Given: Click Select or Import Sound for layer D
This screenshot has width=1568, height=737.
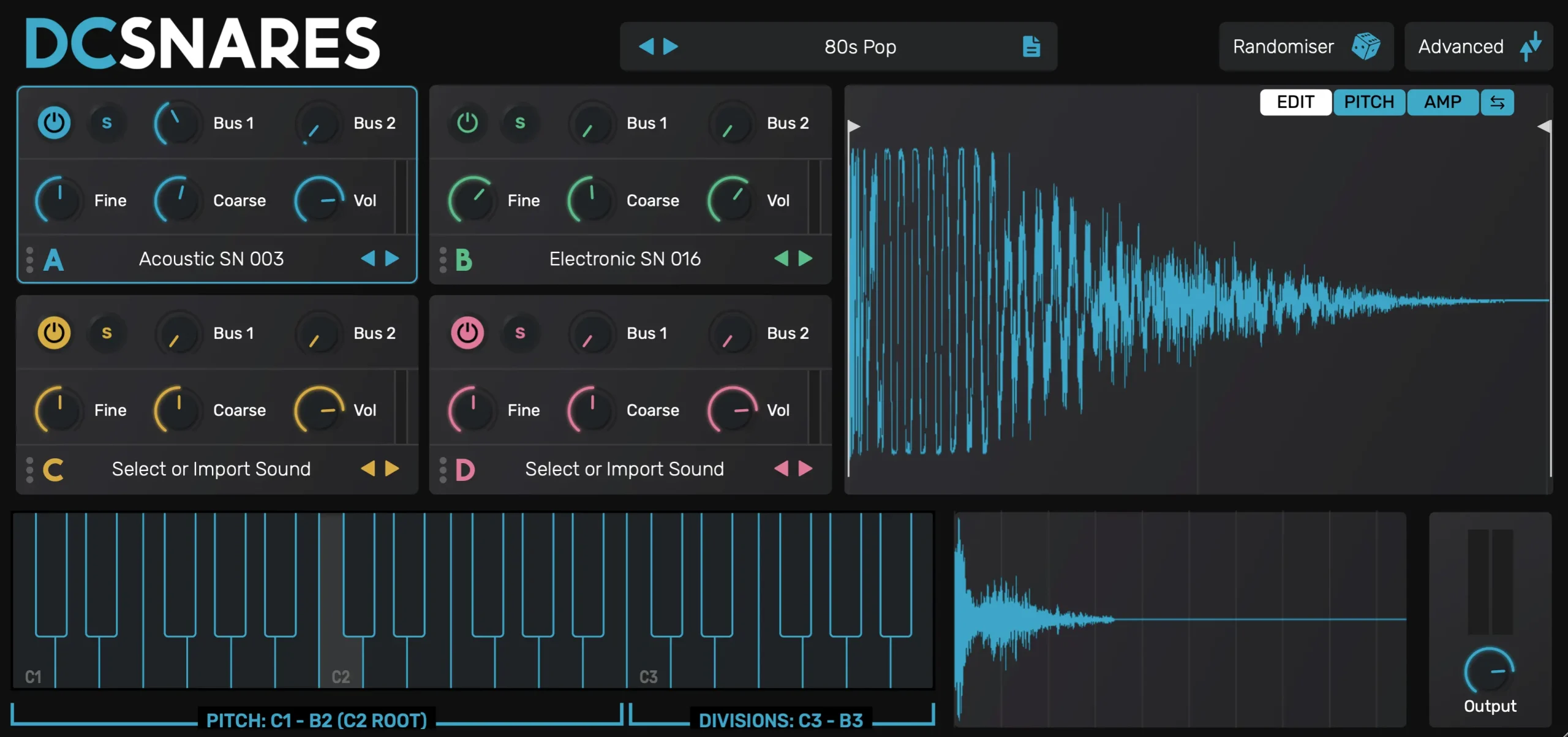Looking at the screenshot, I should [x=624, y=469].
